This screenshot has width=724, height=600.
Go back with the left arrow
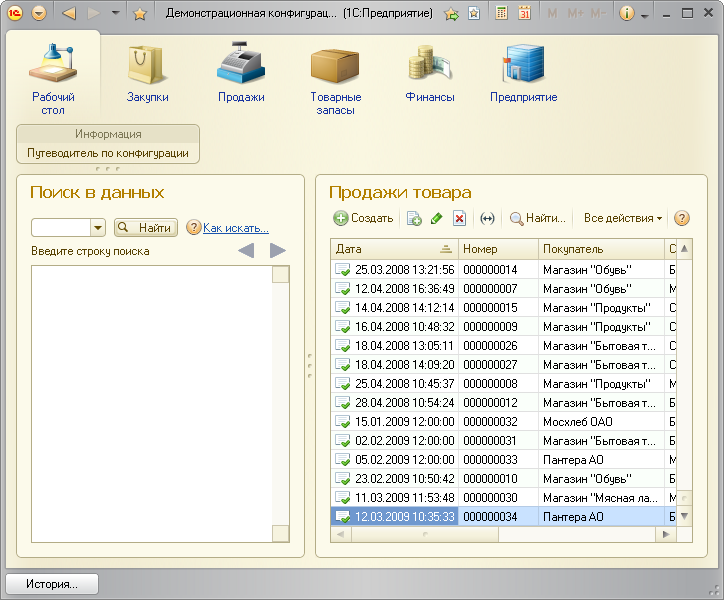click(x=69, y=13)
